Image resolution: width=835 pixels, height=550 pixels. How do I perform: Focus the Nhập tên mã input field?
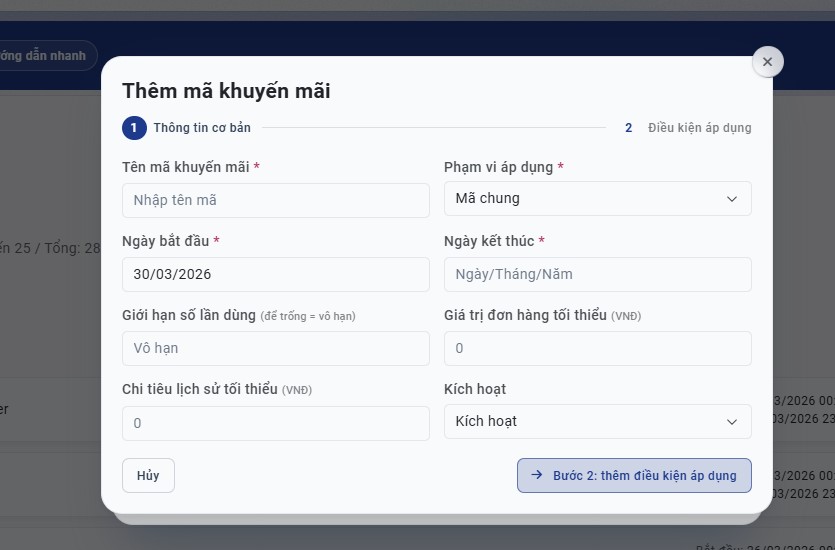point(276,200)
